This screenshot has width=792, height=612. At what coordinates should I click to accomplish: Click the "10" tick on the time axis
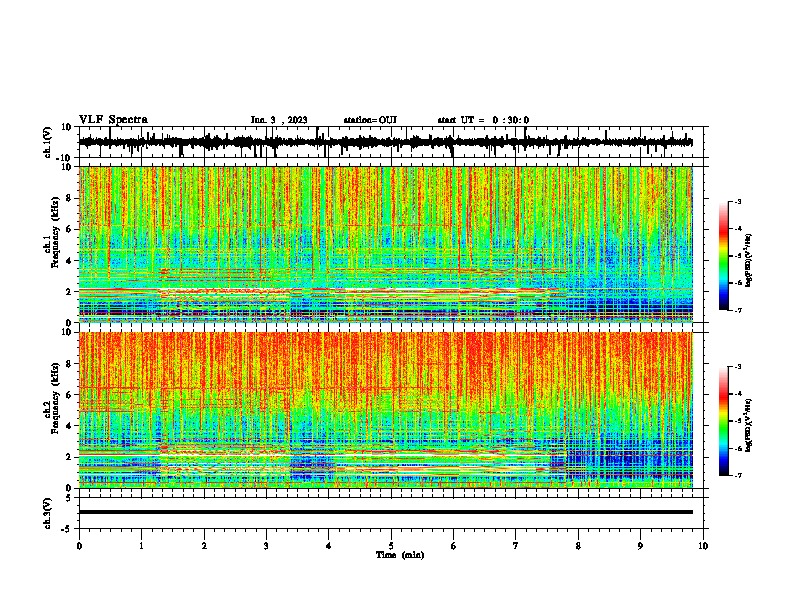[x=703, y=546]
